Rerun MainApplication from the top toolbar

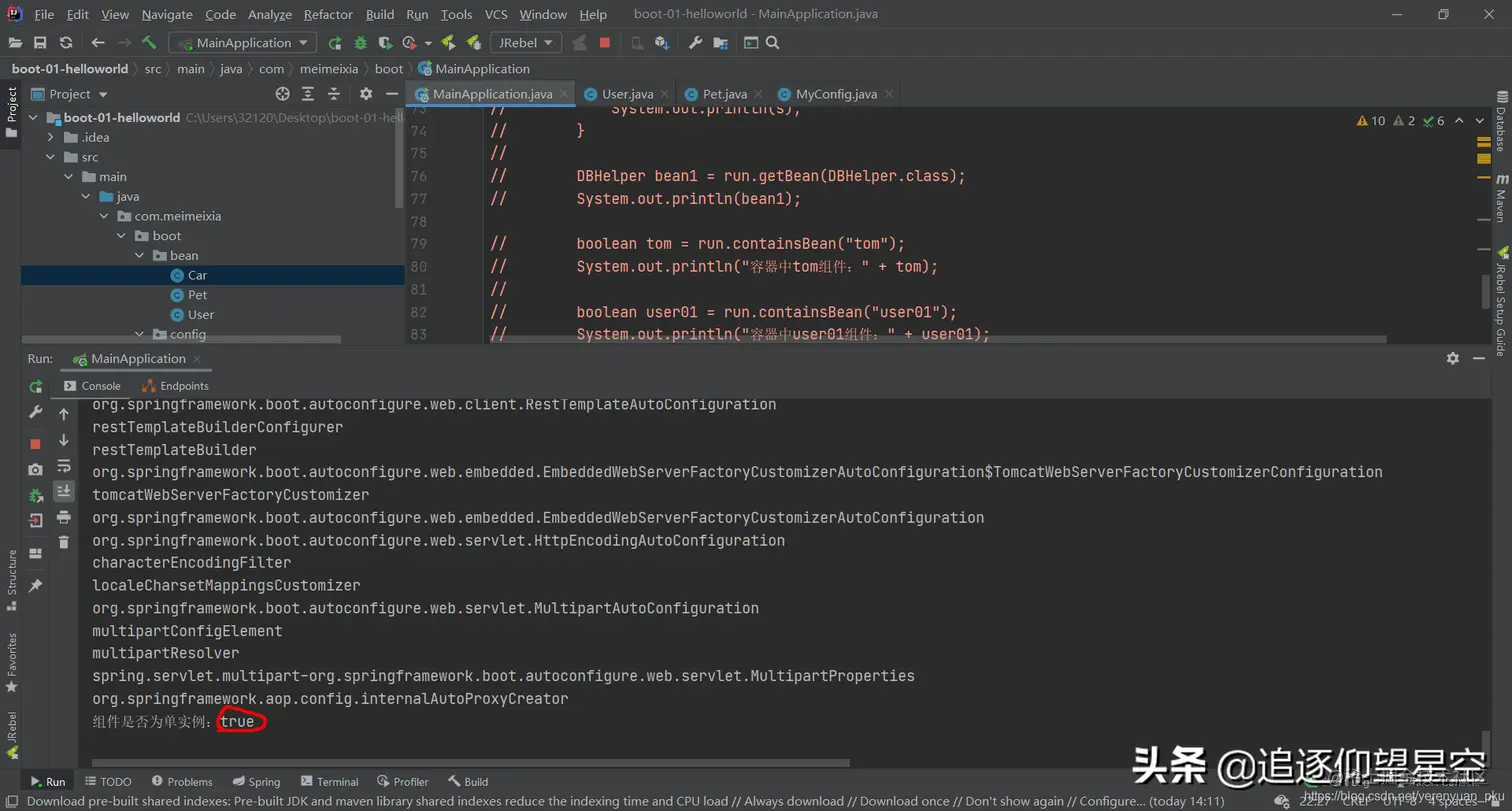pyautogui.click(x=335, y=43)
